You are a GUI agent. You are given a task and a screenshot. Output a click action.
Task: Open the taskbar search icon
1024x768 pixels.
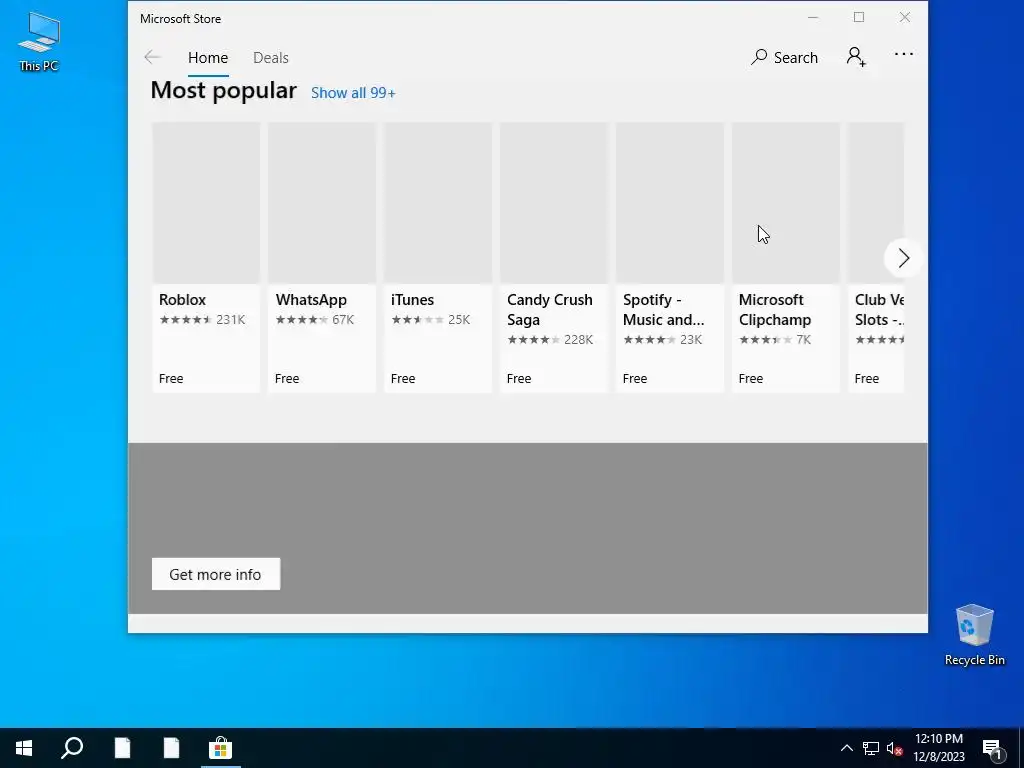pos(72,748)
